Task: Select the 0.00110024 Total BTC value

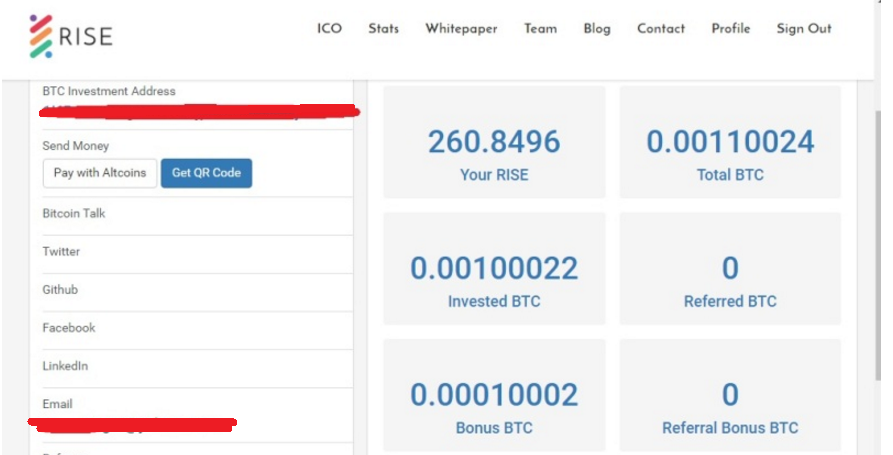Action: 730,142
